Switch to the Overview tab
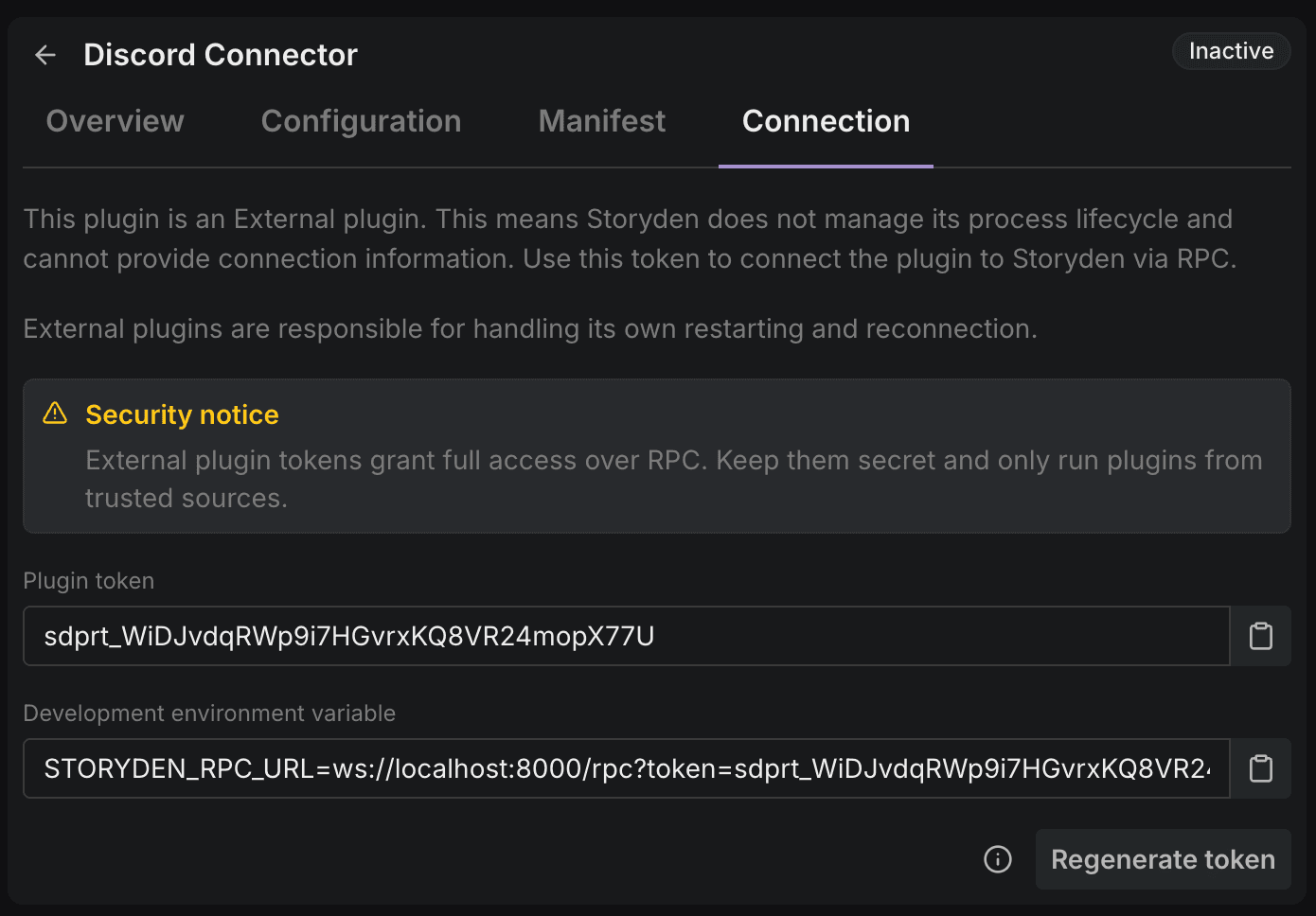Screen dimensions: 1316x916 point(115,121)
